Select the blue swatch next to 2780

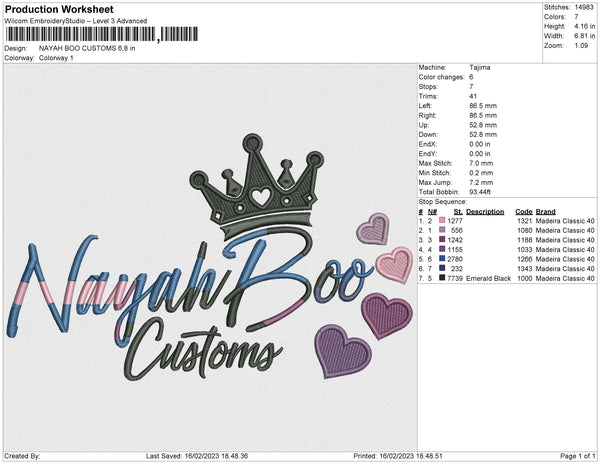tap(442, 259)
